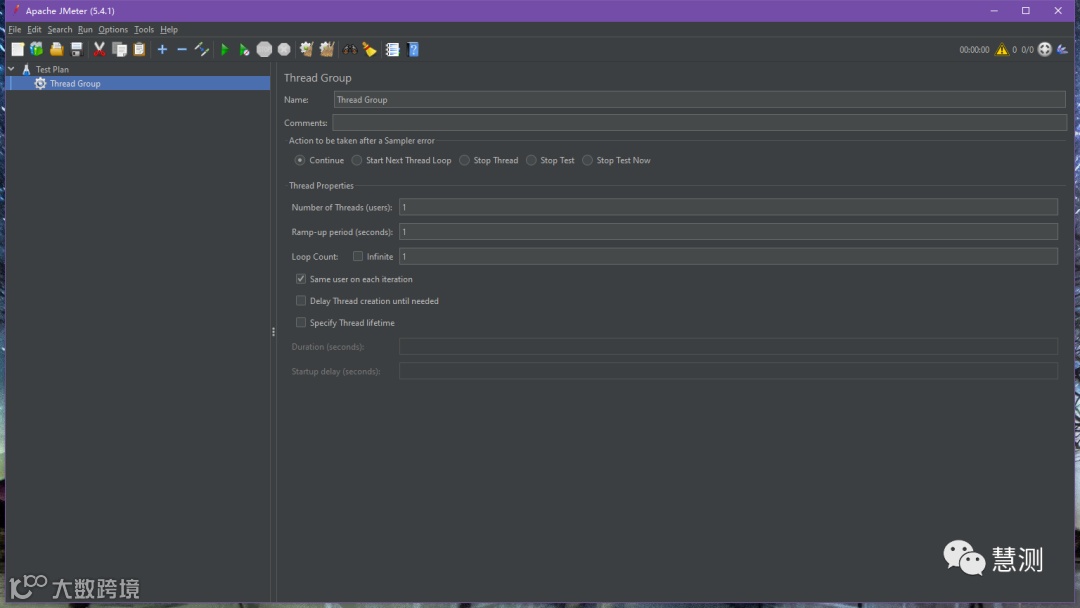This screenshot has height=608, width=1080.
Task: Open Search with the binoculars icon
Action: click(x=350, y=49)
